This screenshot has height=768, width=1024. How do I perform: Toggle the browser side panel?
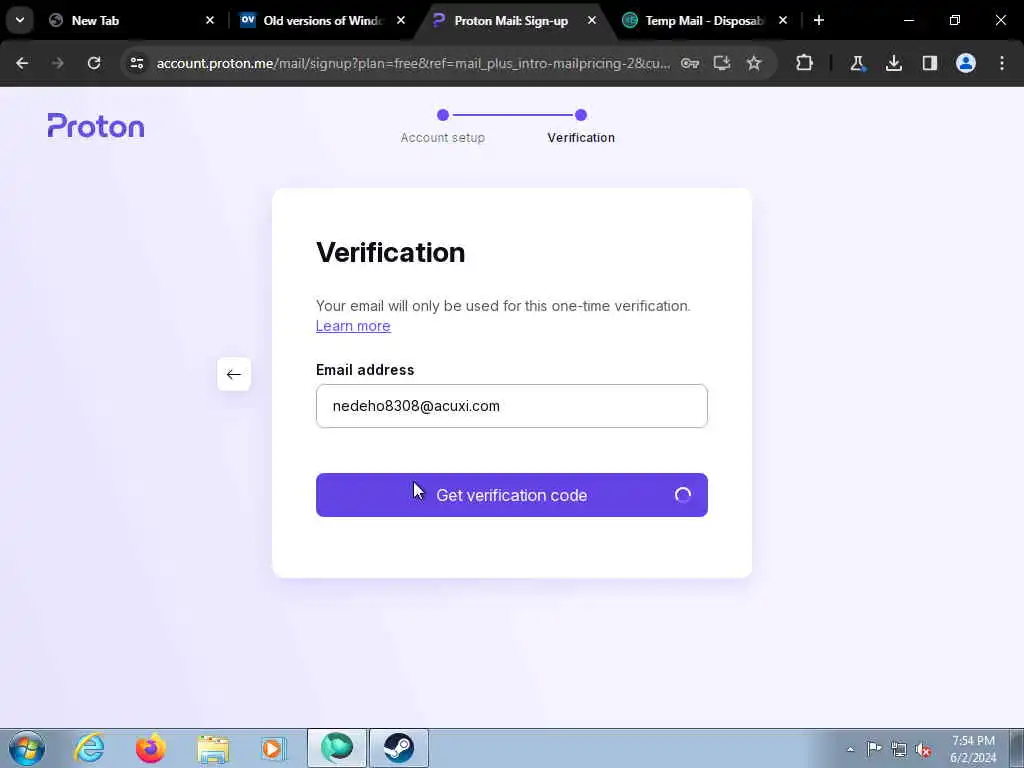[x=929, y=63]
